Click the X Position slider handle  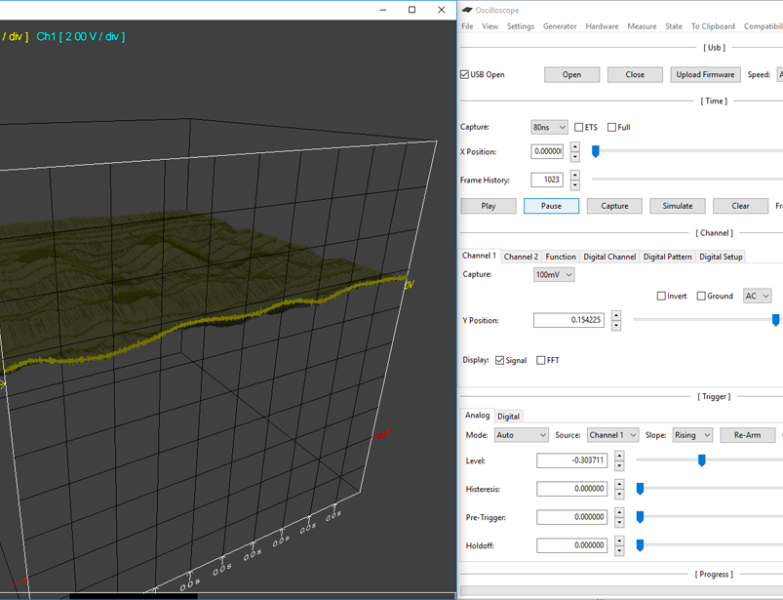click(595, 151)
